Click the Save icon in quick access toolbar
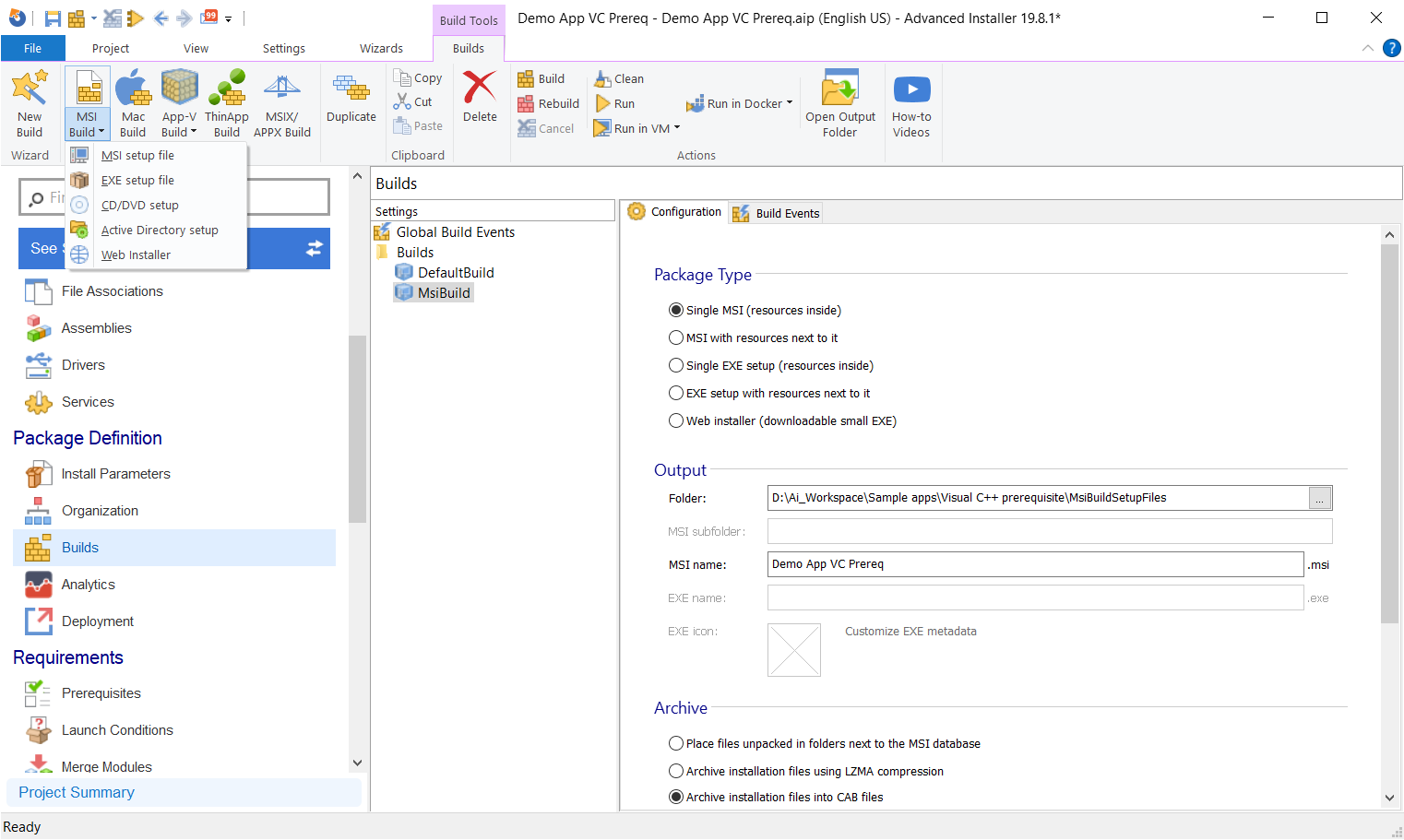Viewport: 1404px width, 840px height. click(x=53, y=18)
